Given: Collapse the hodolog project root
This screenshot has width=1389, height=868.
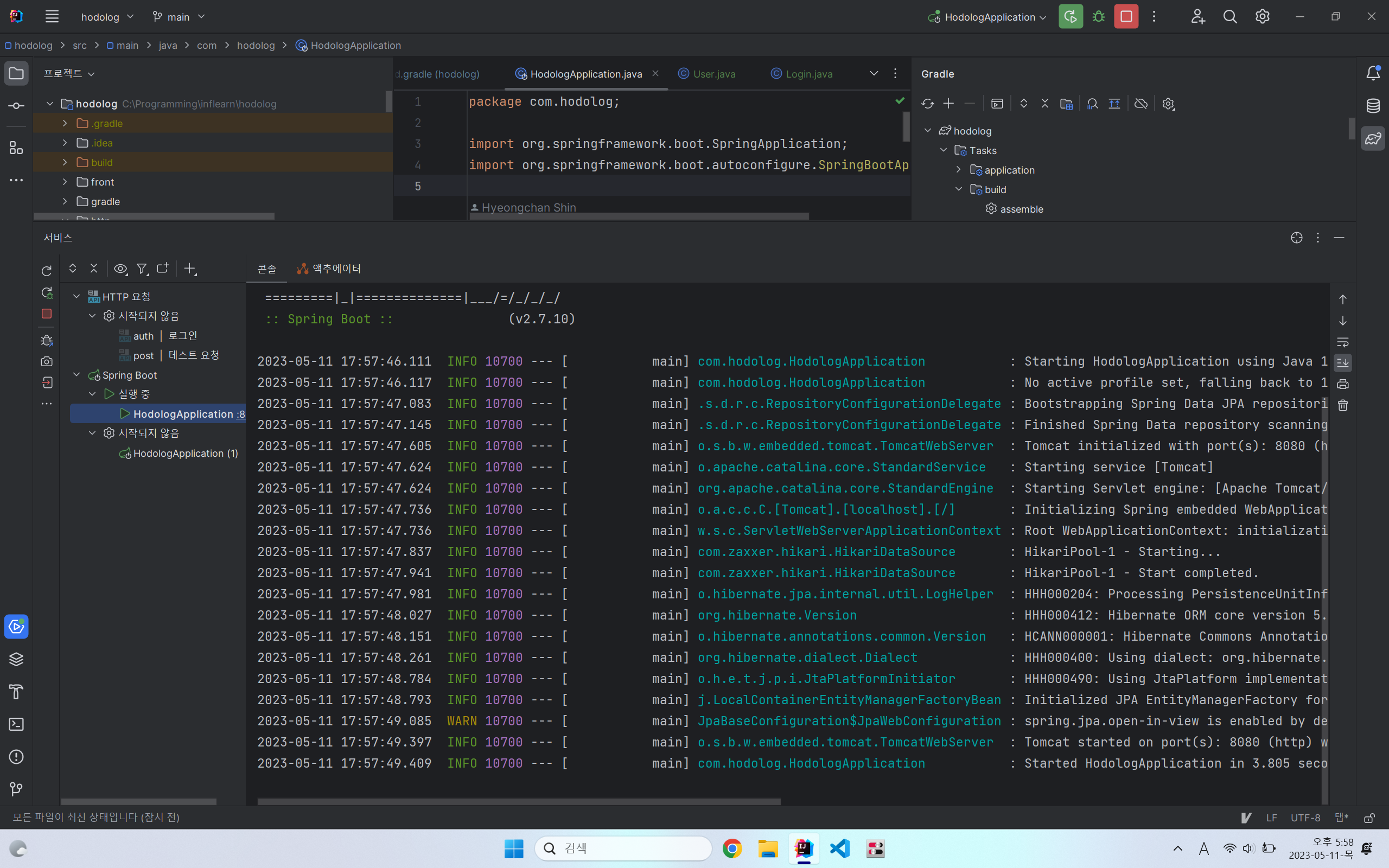Looking at the screenshot, I should [x=50, y=104].
